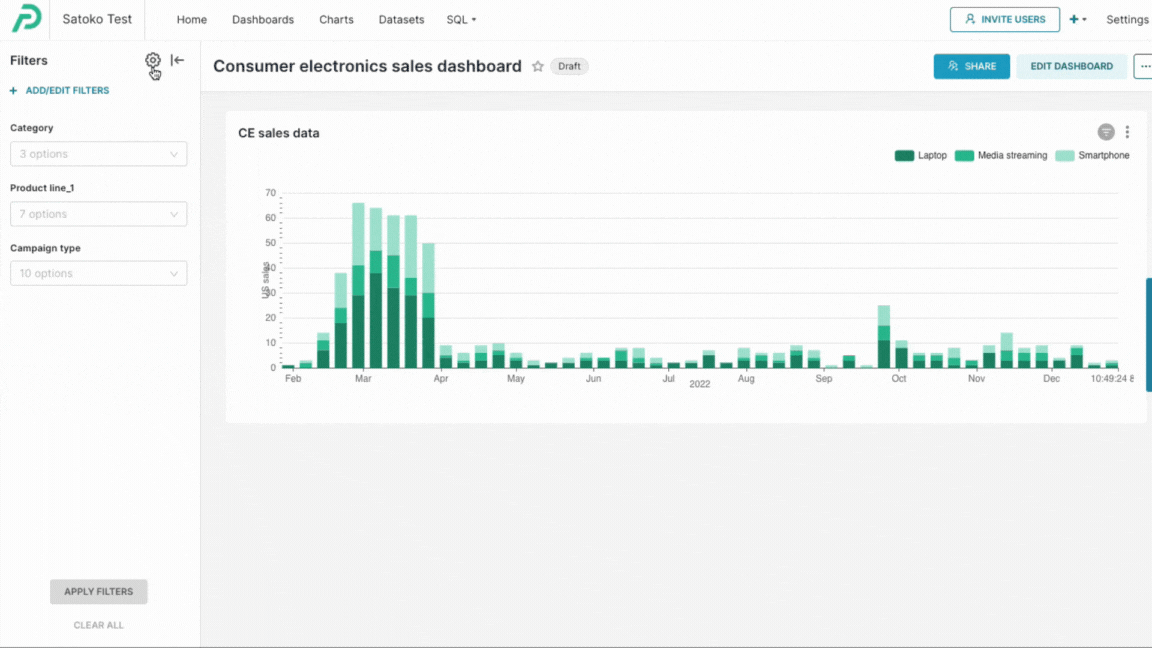Click Add/Edit Filters link
The height and width of the screenshot is (648, 1152).
(60, 90)
